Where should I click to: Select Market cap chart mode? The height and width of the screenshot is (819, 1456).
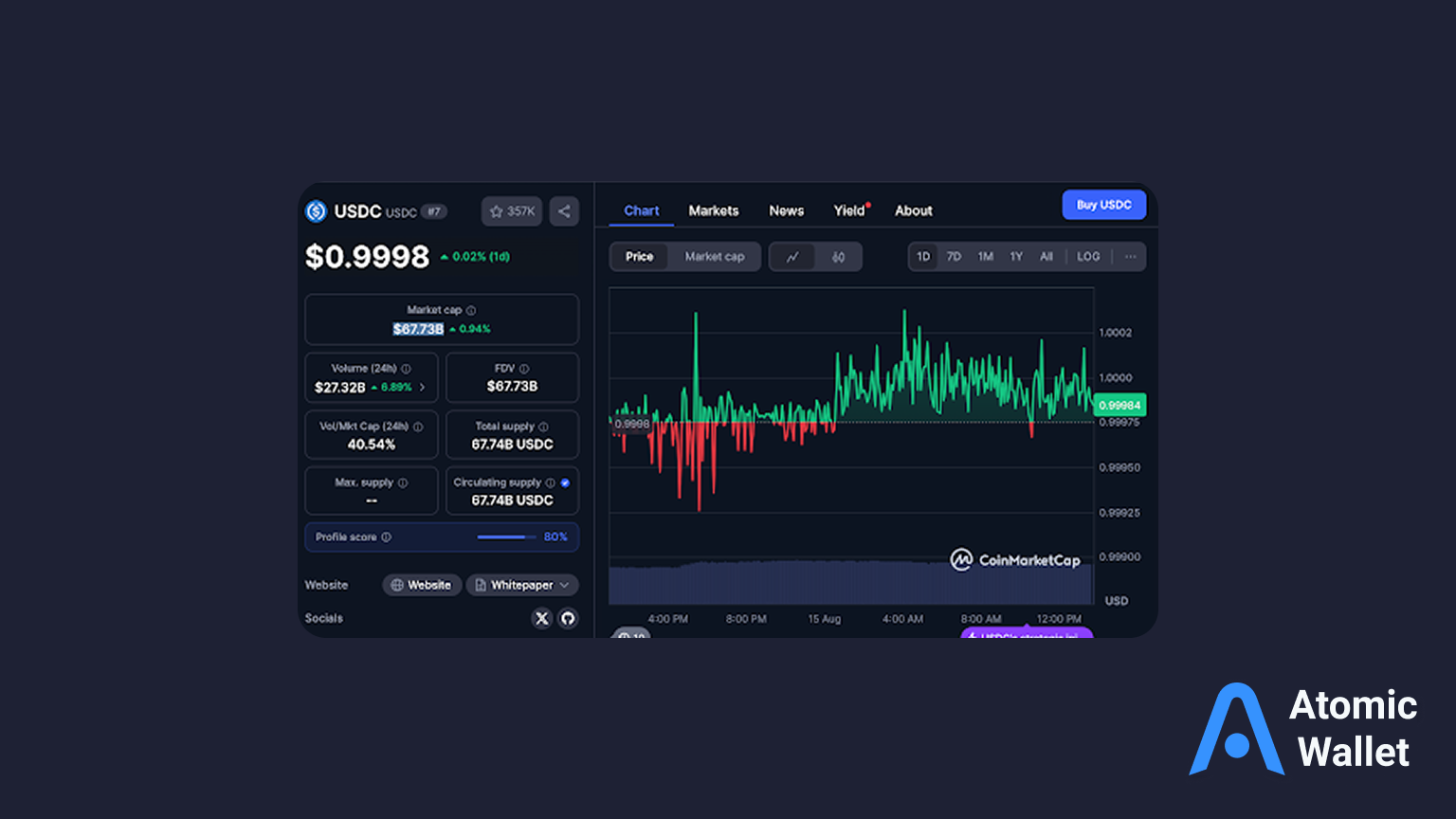click(715, 257)
